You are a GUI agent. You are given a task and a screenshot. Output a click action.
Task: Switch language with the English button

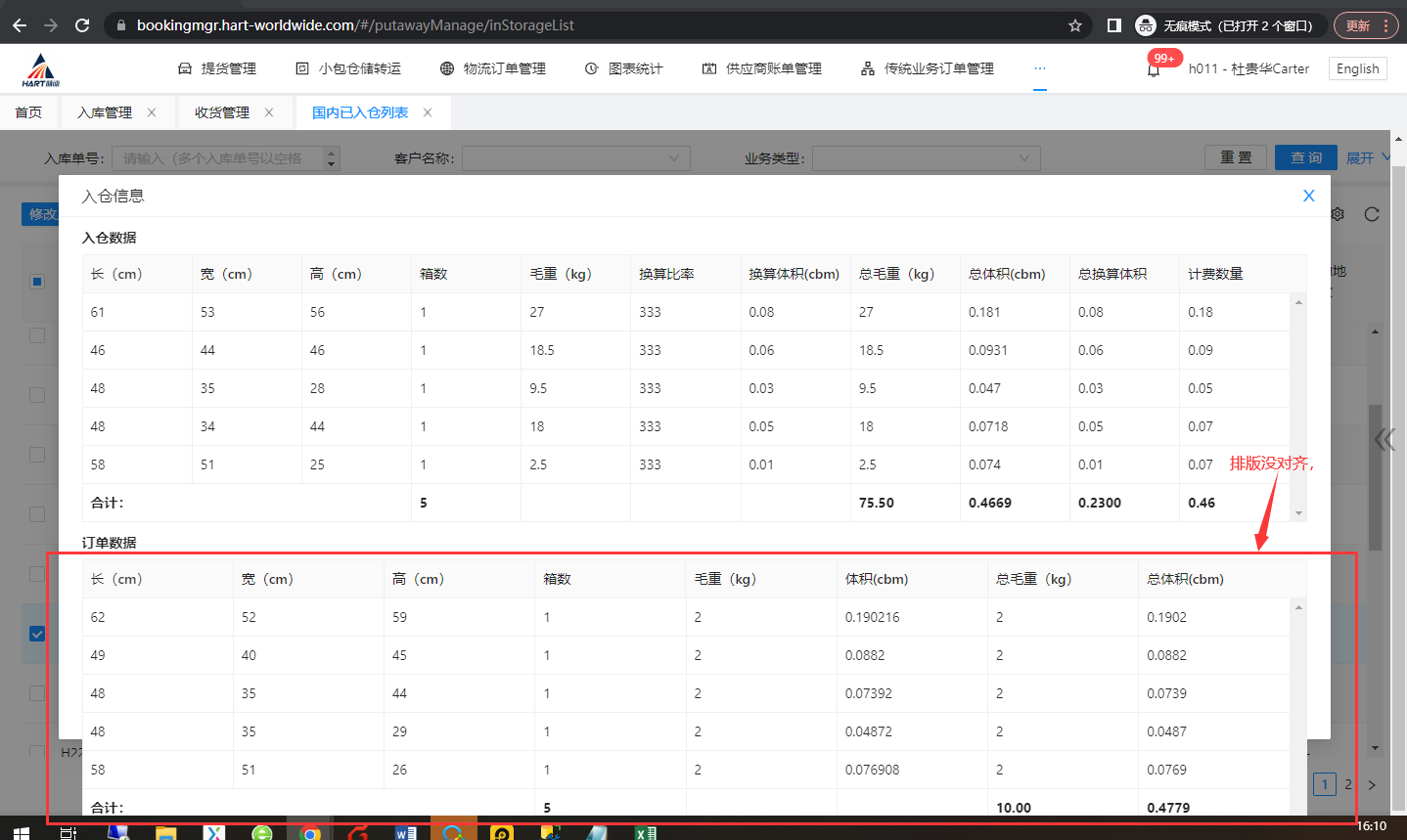pyautogui.click(x=1357, y=68)
